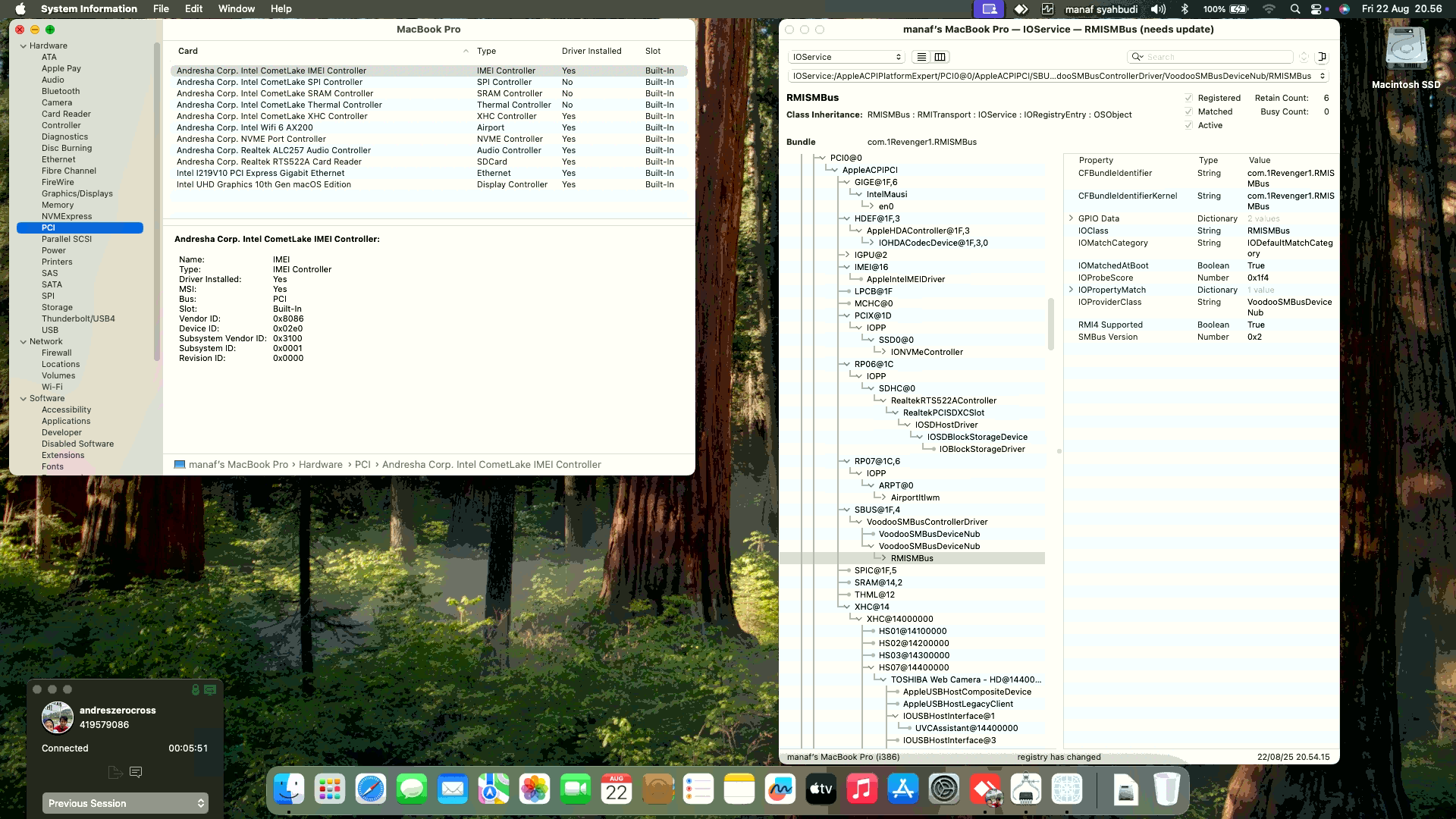
Task: Open the Window menu
Action: click(236, 9)
